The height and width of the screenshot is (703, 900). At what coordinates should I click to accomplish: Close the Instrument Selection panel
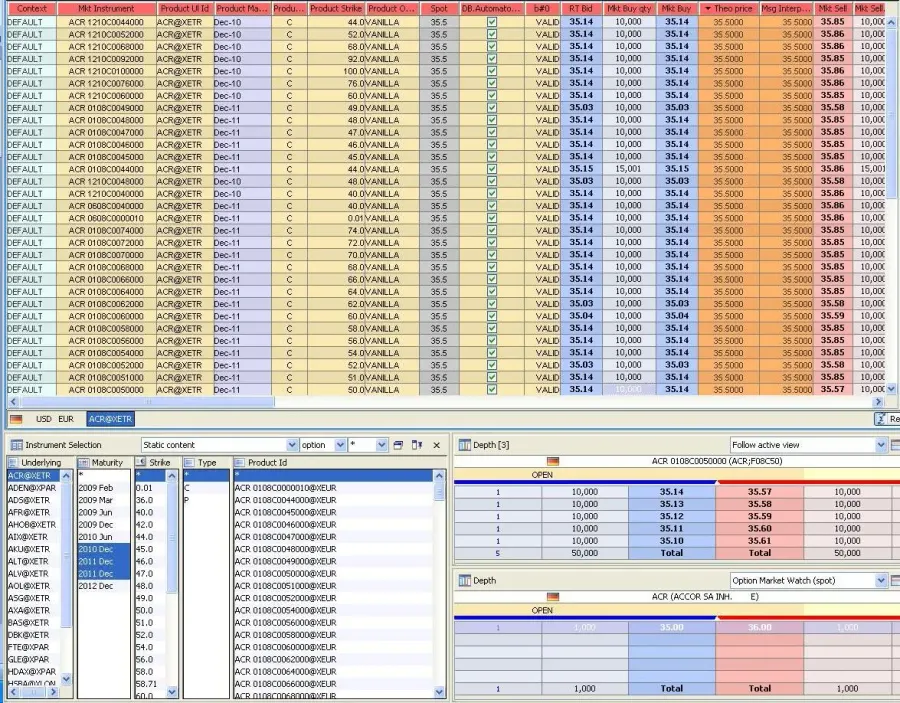[x=436, y=445]
